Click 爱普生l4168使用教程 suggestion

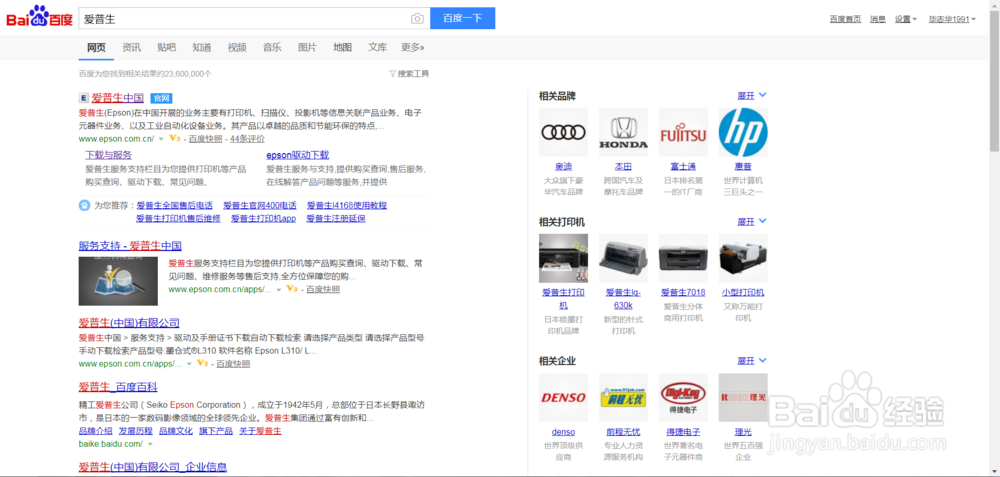tap(347, 205)
